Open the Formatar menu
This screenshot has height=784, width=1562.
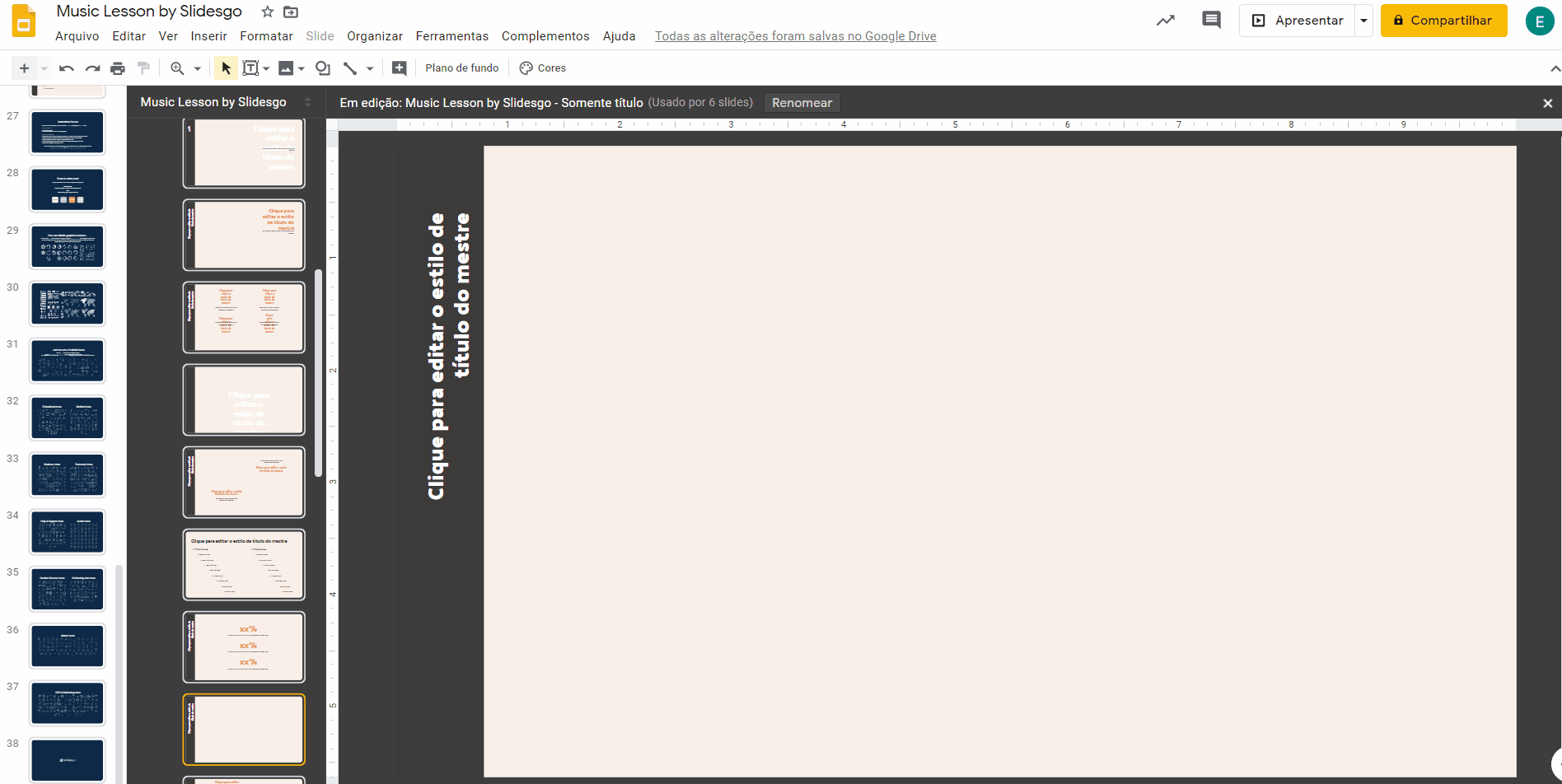tap(266, 36)
